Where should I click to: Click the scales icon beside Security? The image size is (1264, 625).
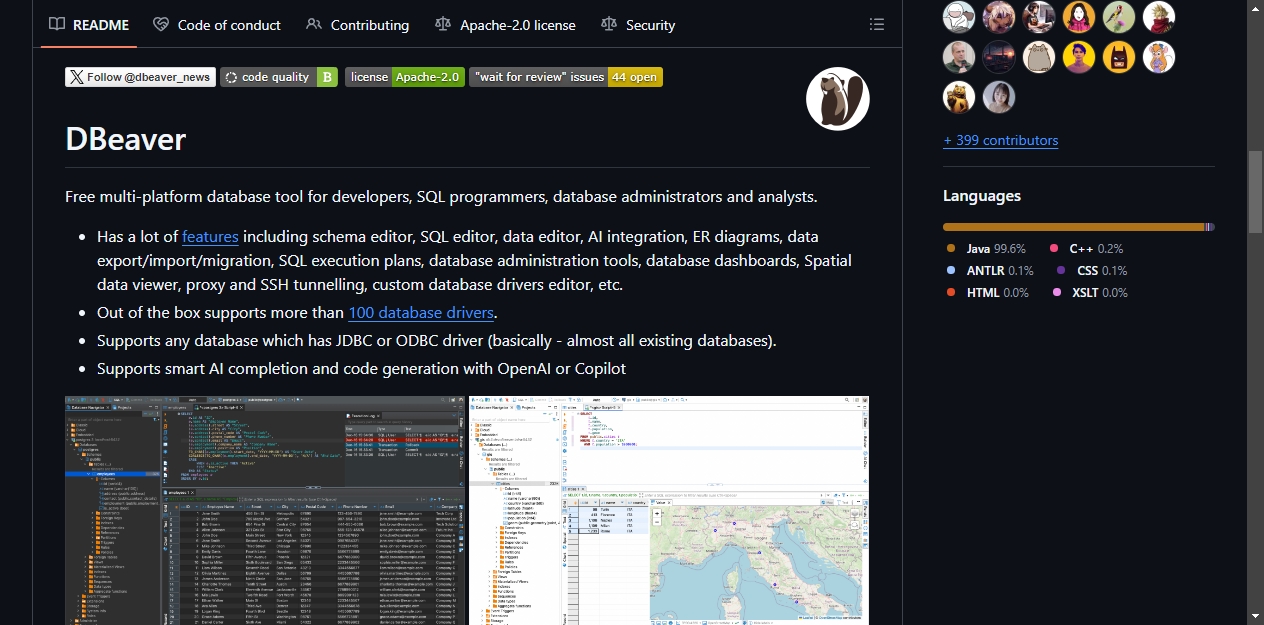pos(609,24)
